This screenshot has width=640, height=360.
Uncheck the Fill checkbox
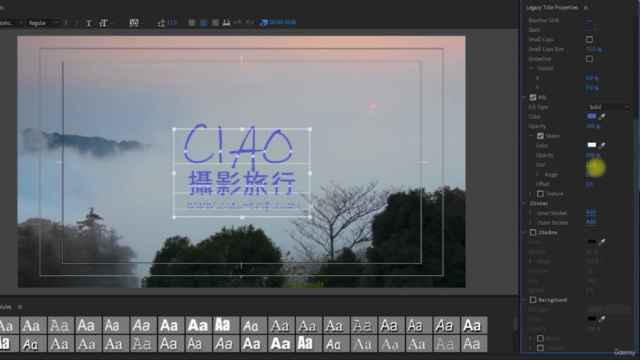pos(533,98)
